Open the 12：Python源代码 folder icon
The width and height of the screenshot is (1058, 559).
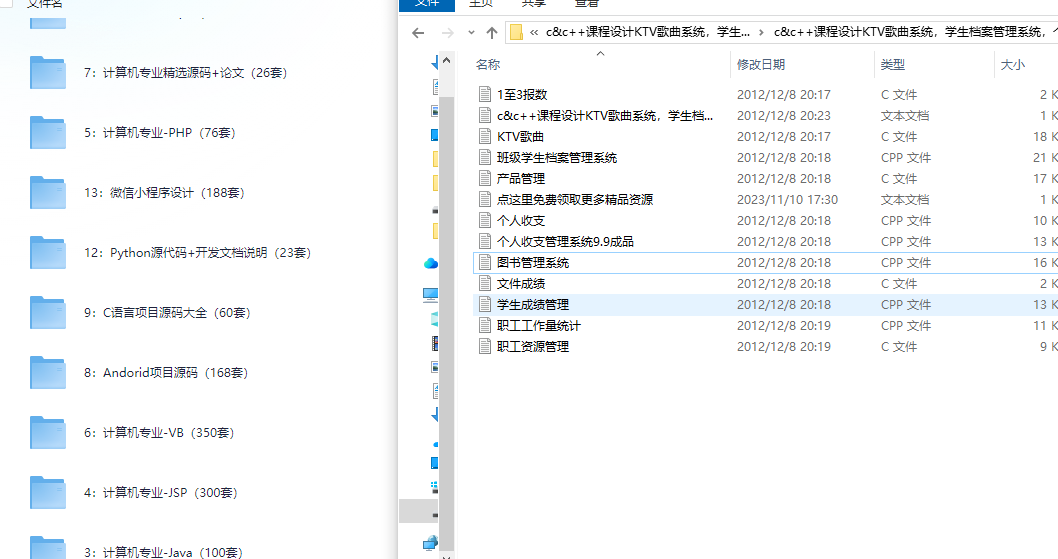(x=48, y=253)
